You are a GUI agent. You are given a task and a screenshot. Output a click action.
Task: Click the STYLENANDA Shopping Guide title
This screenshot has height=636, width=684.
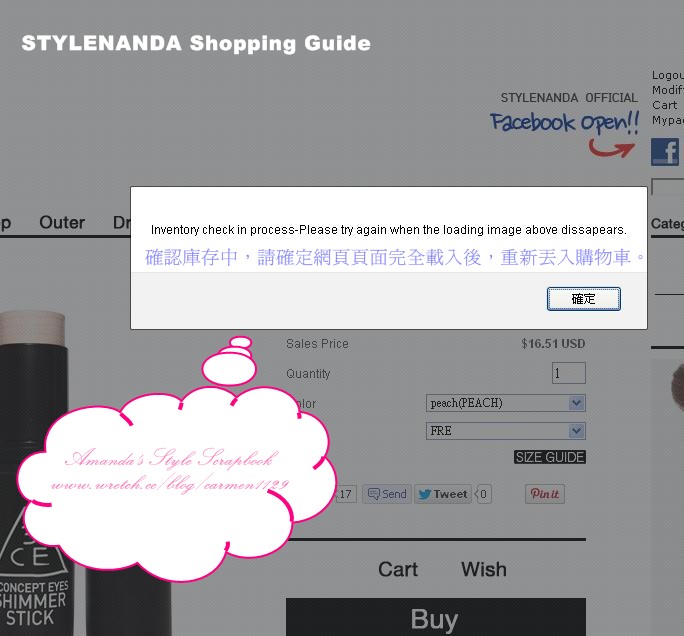(196, 43)
